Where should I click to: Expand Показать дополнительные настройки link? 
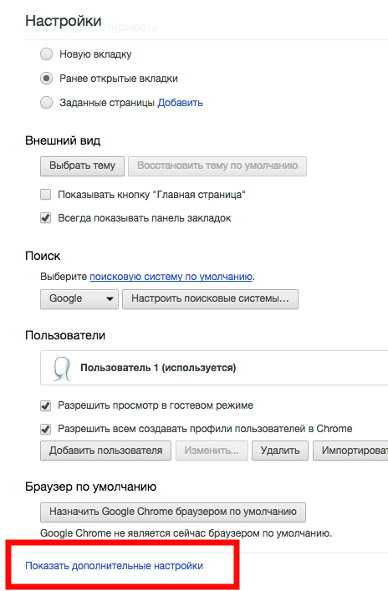114,565
